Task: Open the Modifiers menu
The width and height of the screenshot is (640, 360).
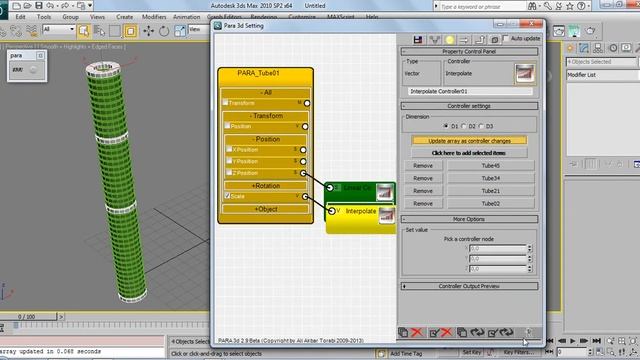Action: [x=154, y=17]
